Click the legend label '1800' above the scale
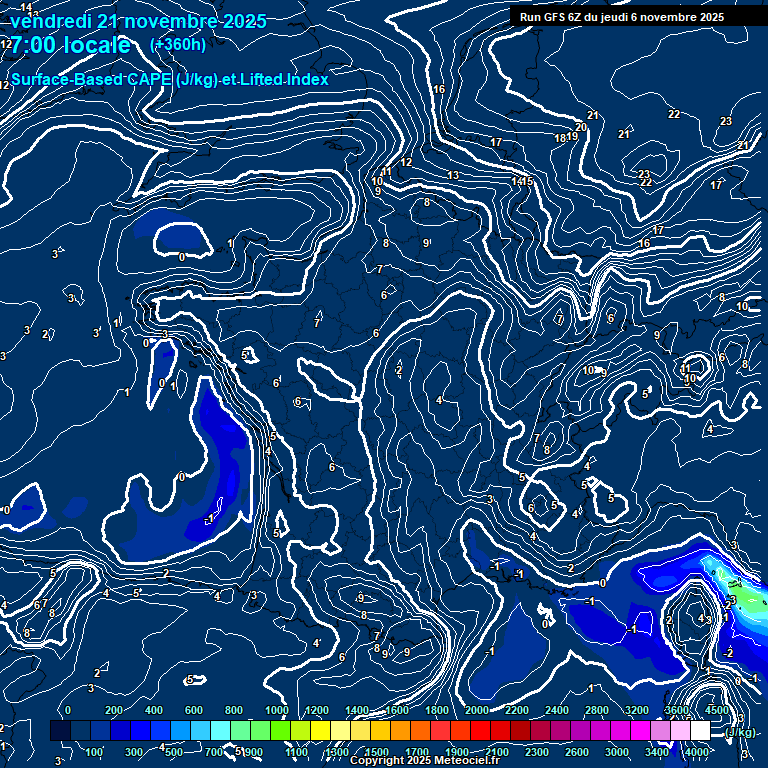This screenshot has height=768, width=768. (x=437, y=710)
